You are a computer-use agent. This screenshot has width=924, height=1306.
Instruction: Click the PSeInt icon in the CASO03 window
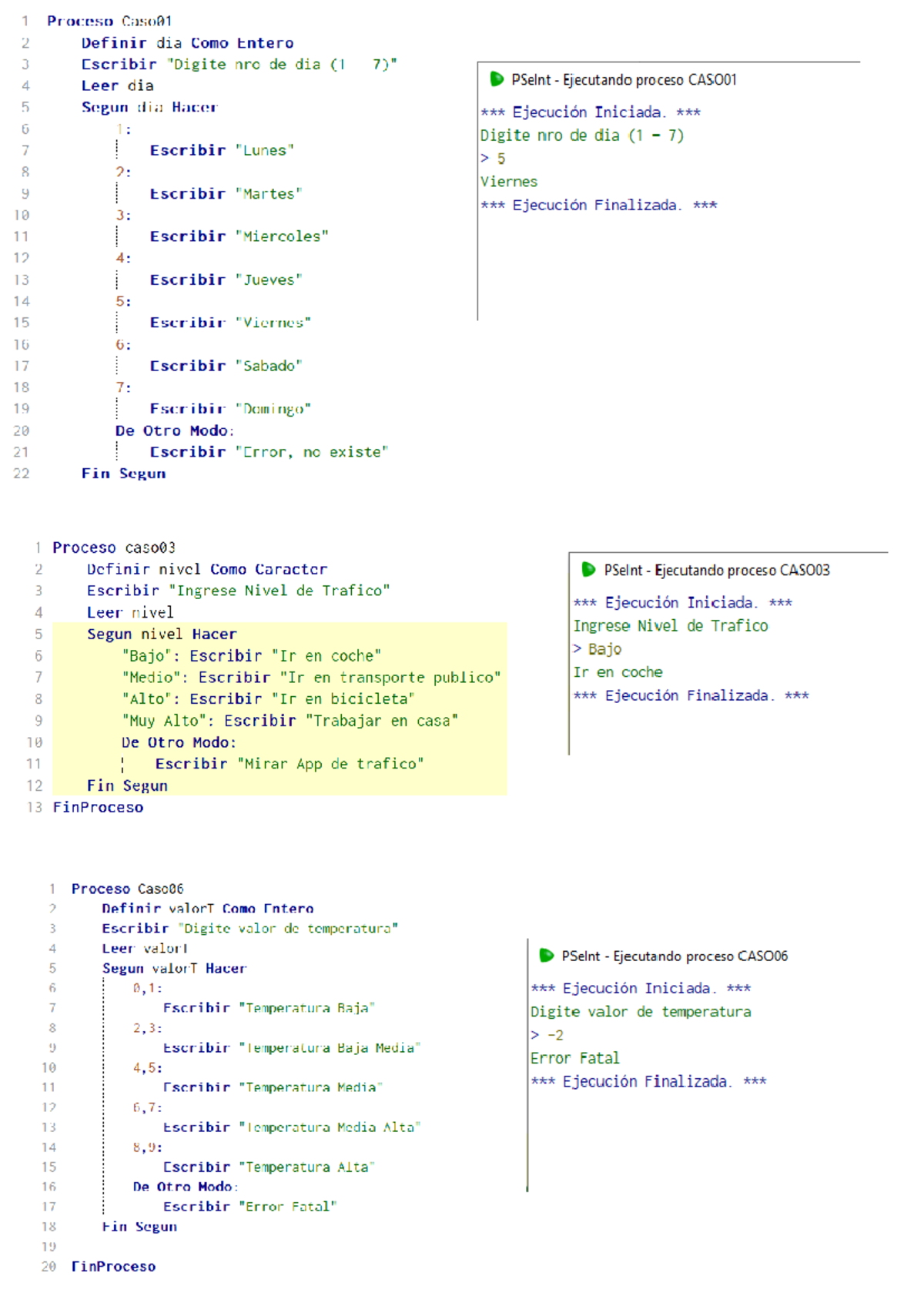(588, 570)
